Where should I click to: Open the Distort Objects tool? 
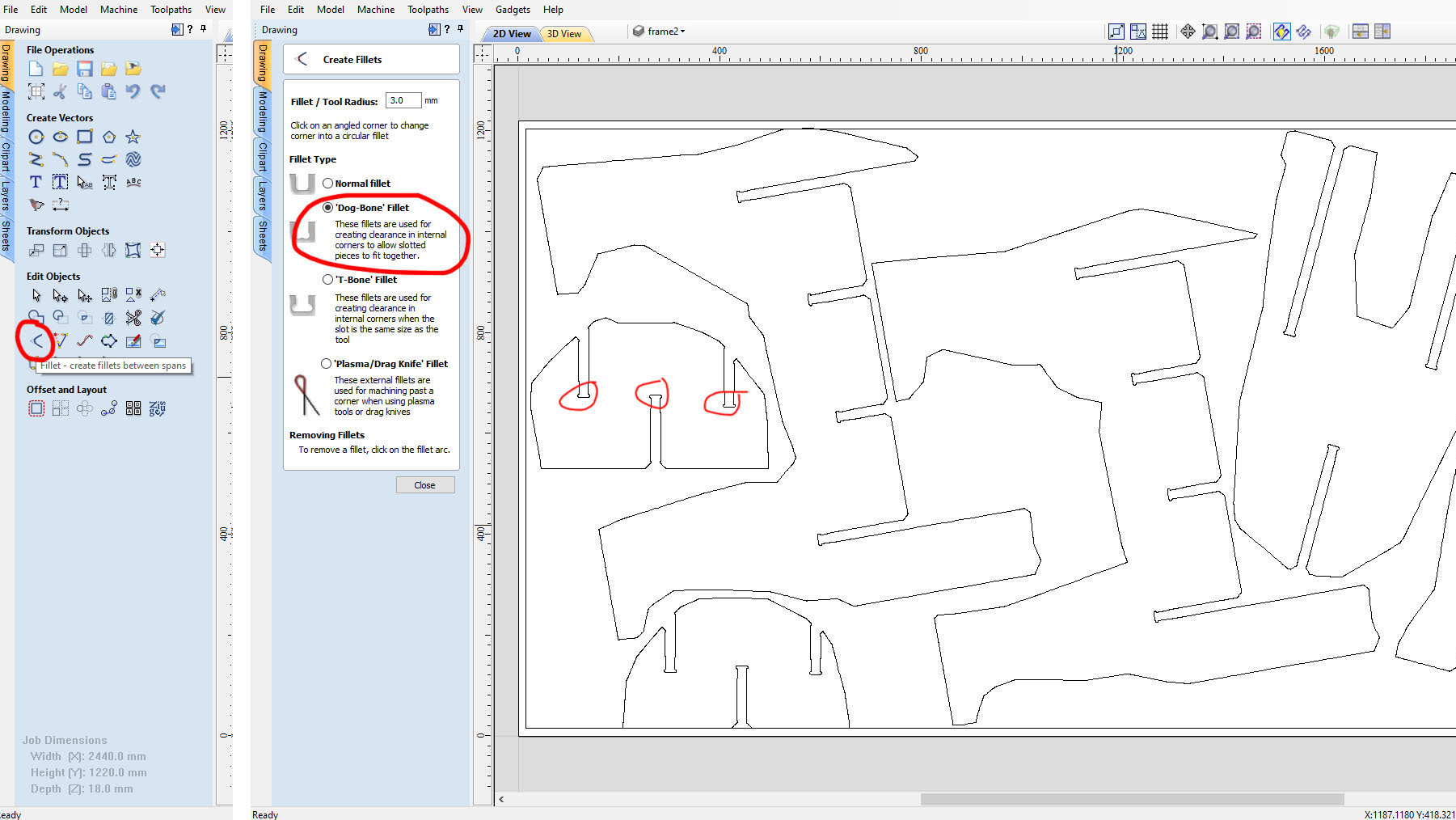click(133, 250)
